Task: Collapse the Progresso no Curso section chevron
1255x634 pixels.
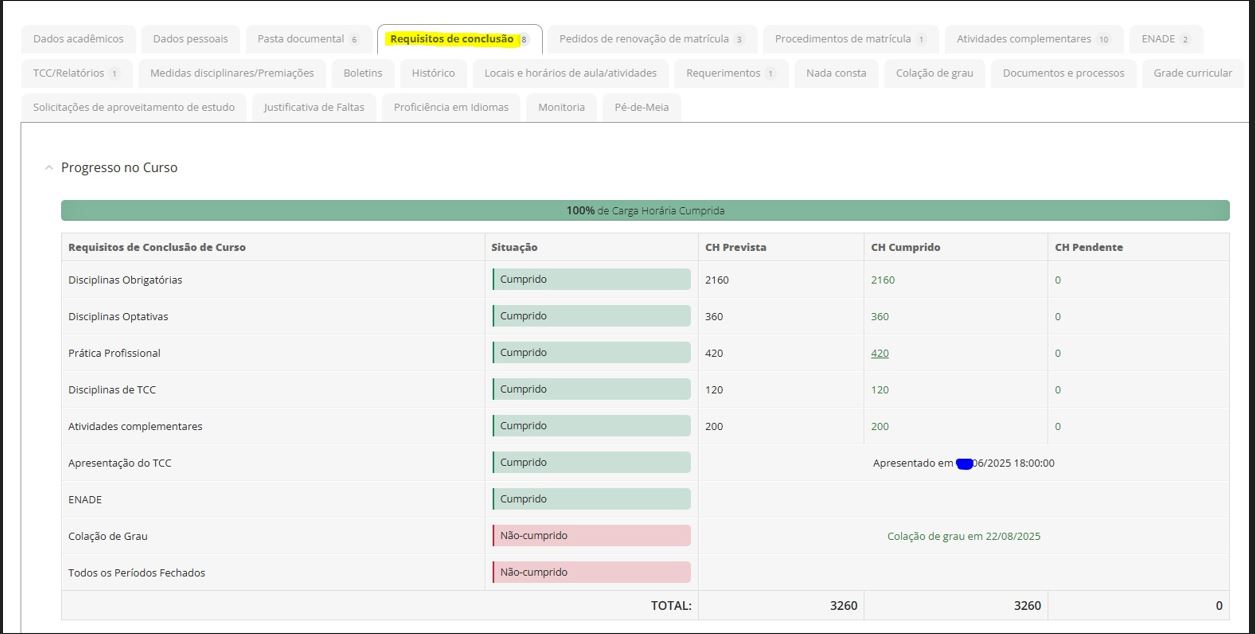Action: 49,168
